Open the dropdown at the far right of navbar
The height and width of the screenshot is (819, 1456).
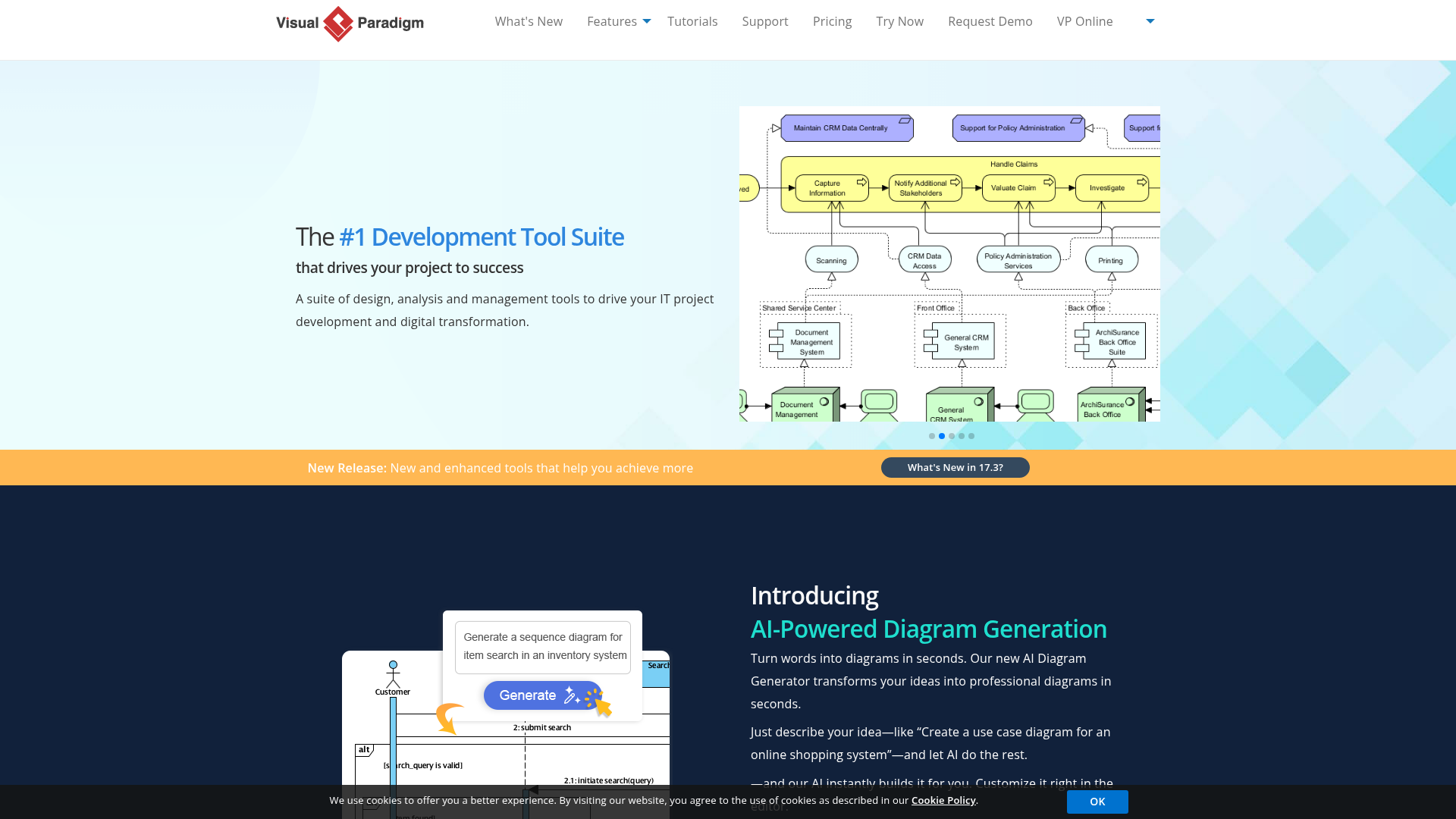1150,21
